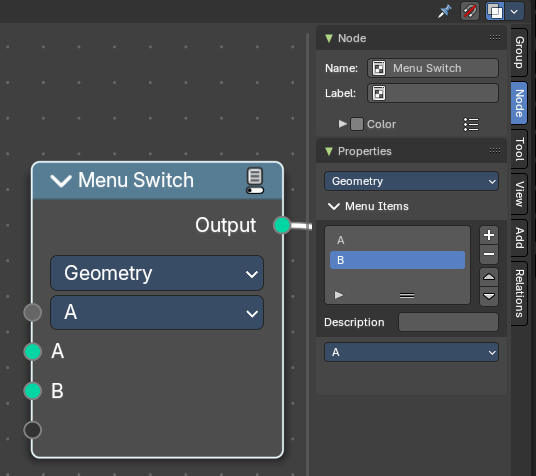Click the Menu Switch node title
536x476 pixels.
(x=136, y=180)
